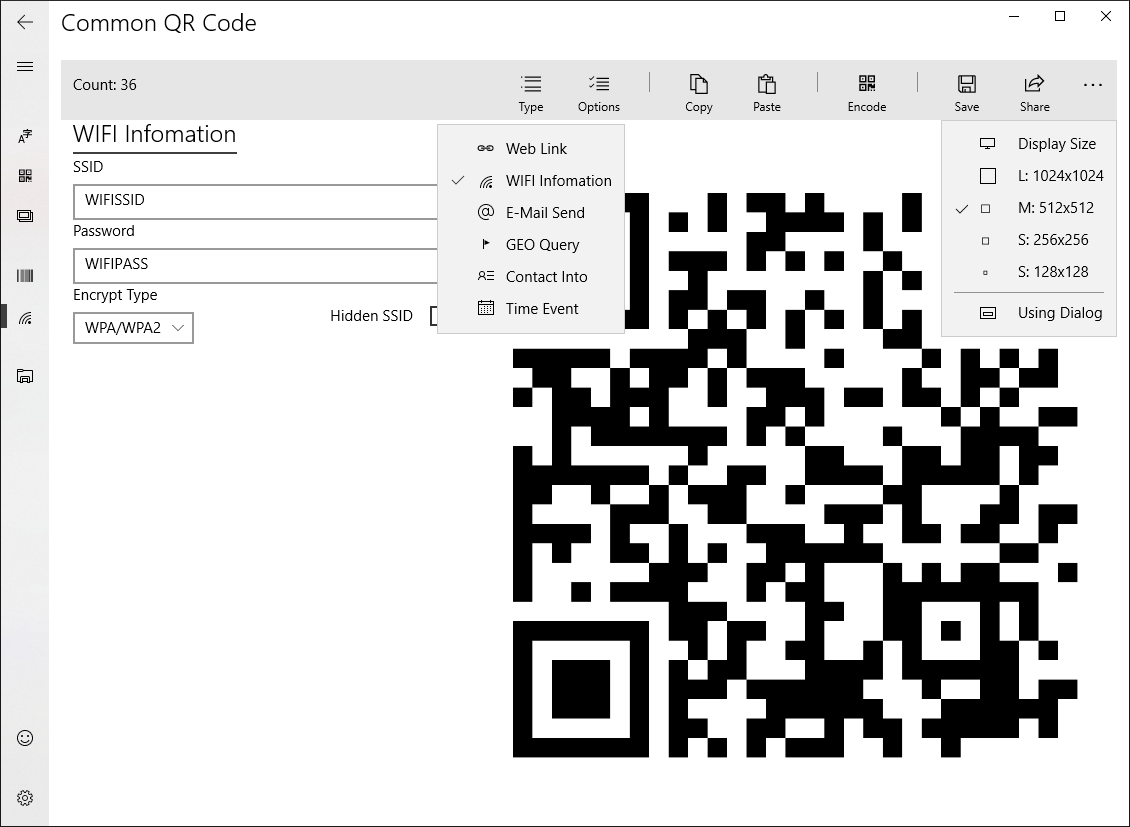Open the feedback smiley icon
Image resolution: width=1130 pixels, height=827 pixels.
[25, 738]
